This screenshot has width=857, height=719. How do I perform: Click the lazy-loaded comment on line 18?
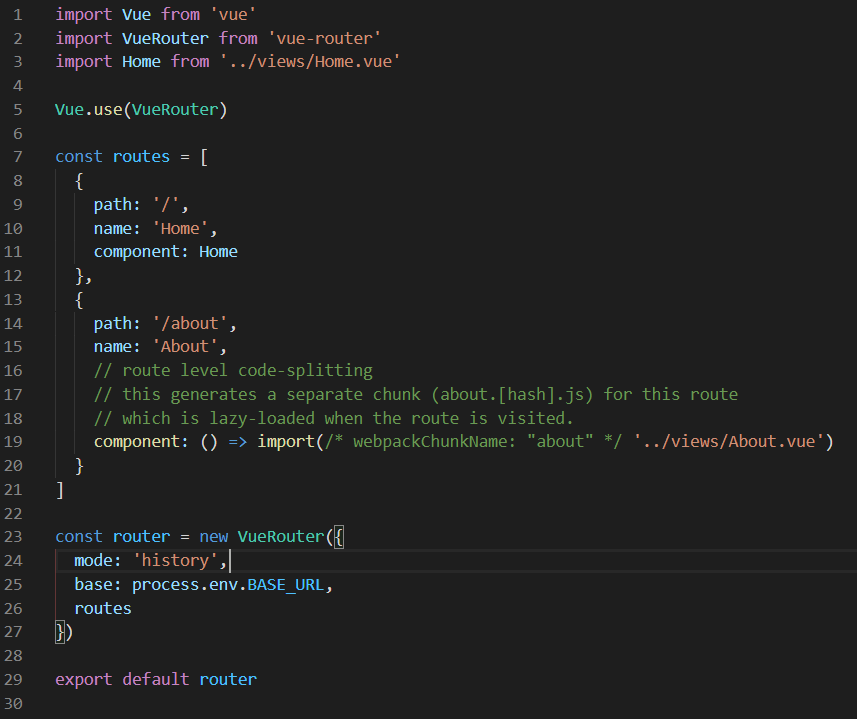click(334, 419)
